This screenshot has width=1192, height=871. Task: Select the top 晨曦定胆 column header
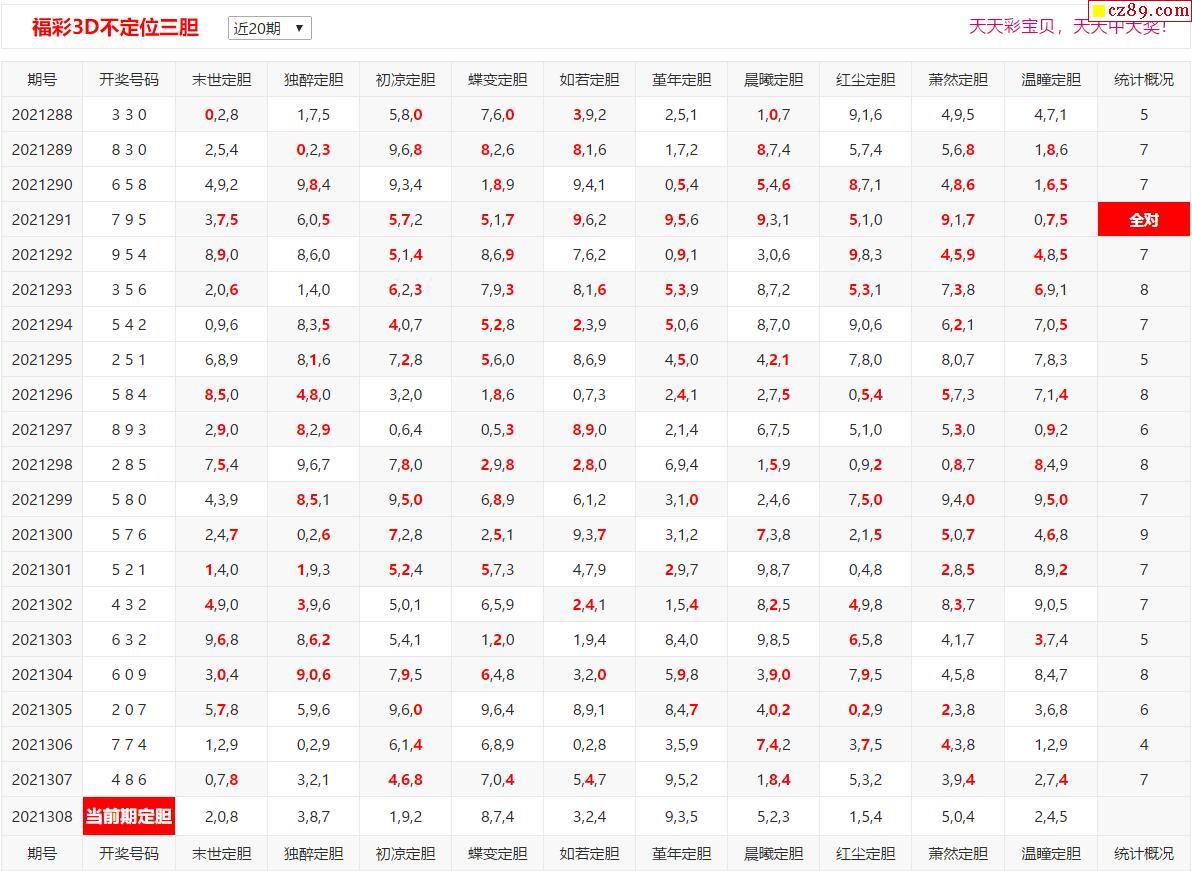773,80
